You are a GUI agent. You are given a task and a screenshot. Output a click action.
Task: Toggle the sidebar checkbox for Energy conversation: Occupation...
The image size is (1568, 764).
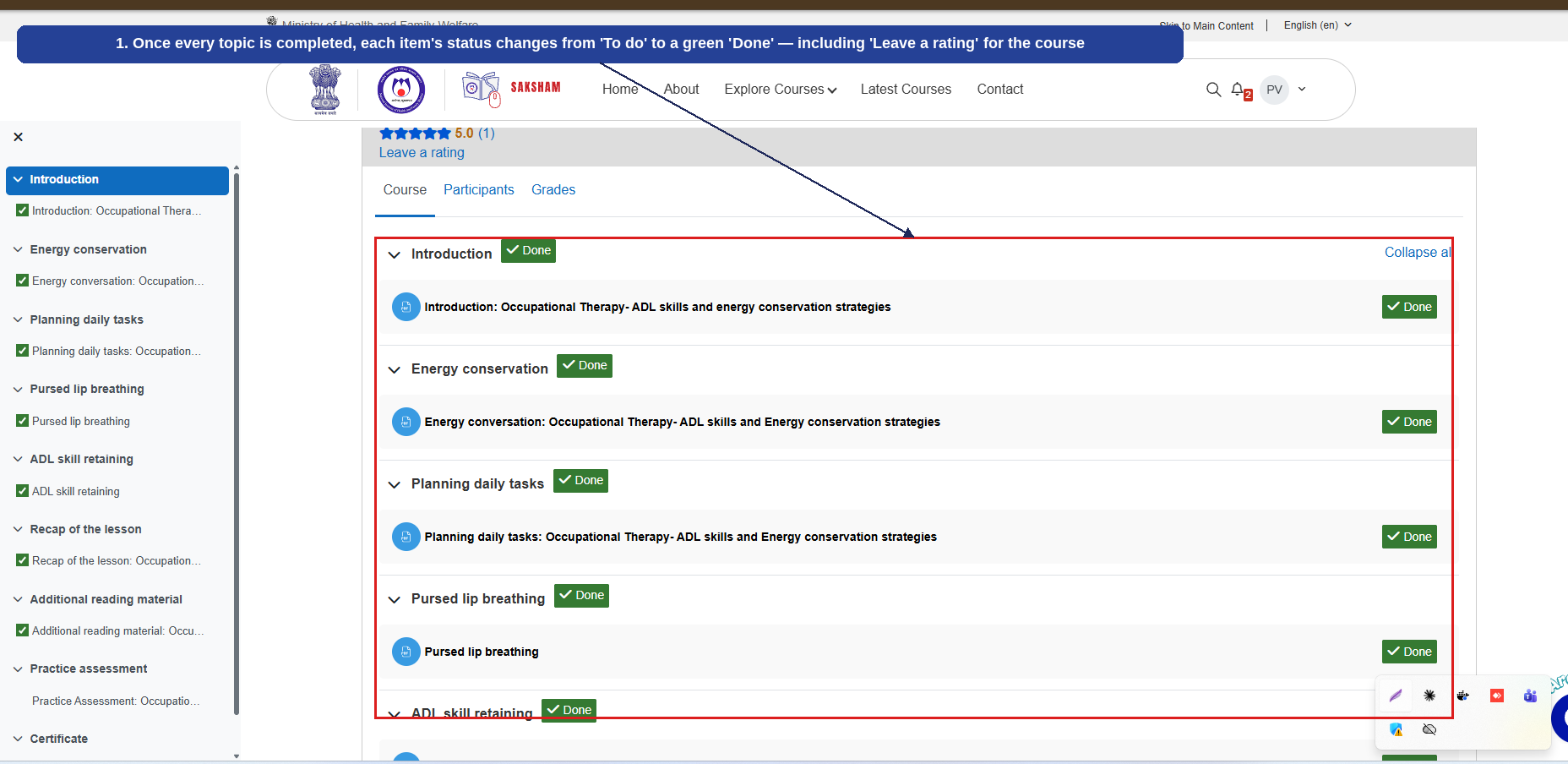23,281
